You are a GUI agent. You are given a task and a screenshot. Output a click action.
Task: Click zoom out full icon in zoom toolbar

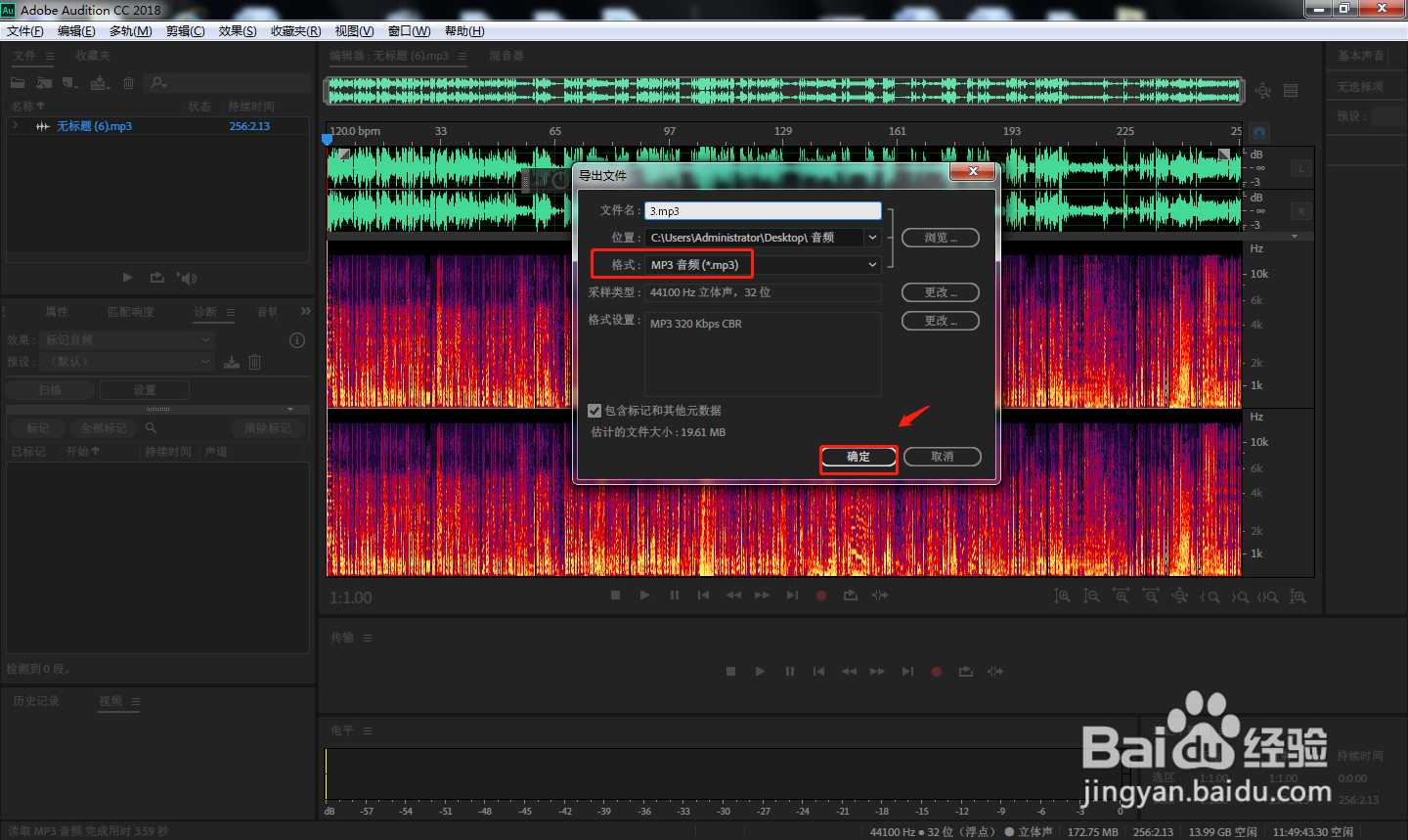(x=1180, y=596)
